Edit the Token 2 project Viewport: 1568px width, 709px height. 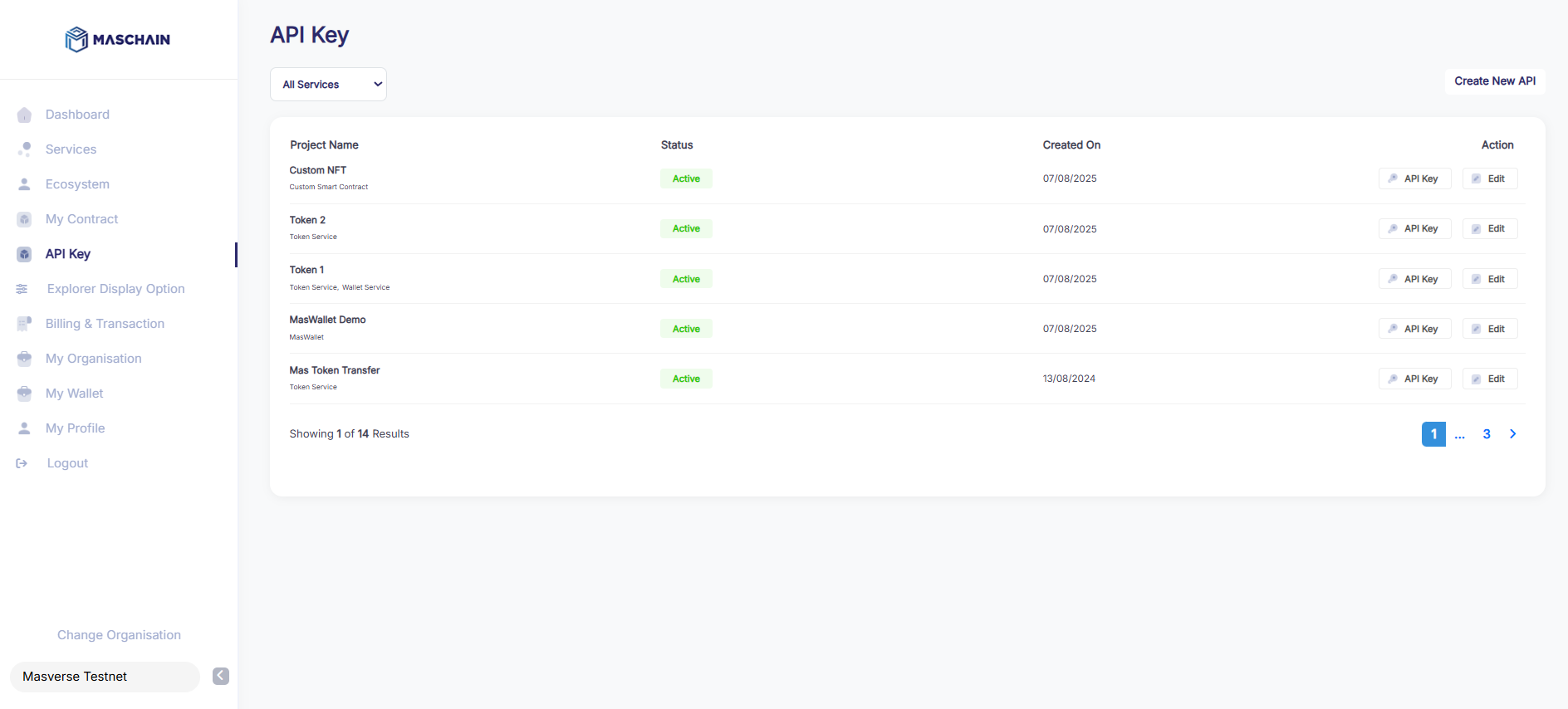(x=1490, y=228)
